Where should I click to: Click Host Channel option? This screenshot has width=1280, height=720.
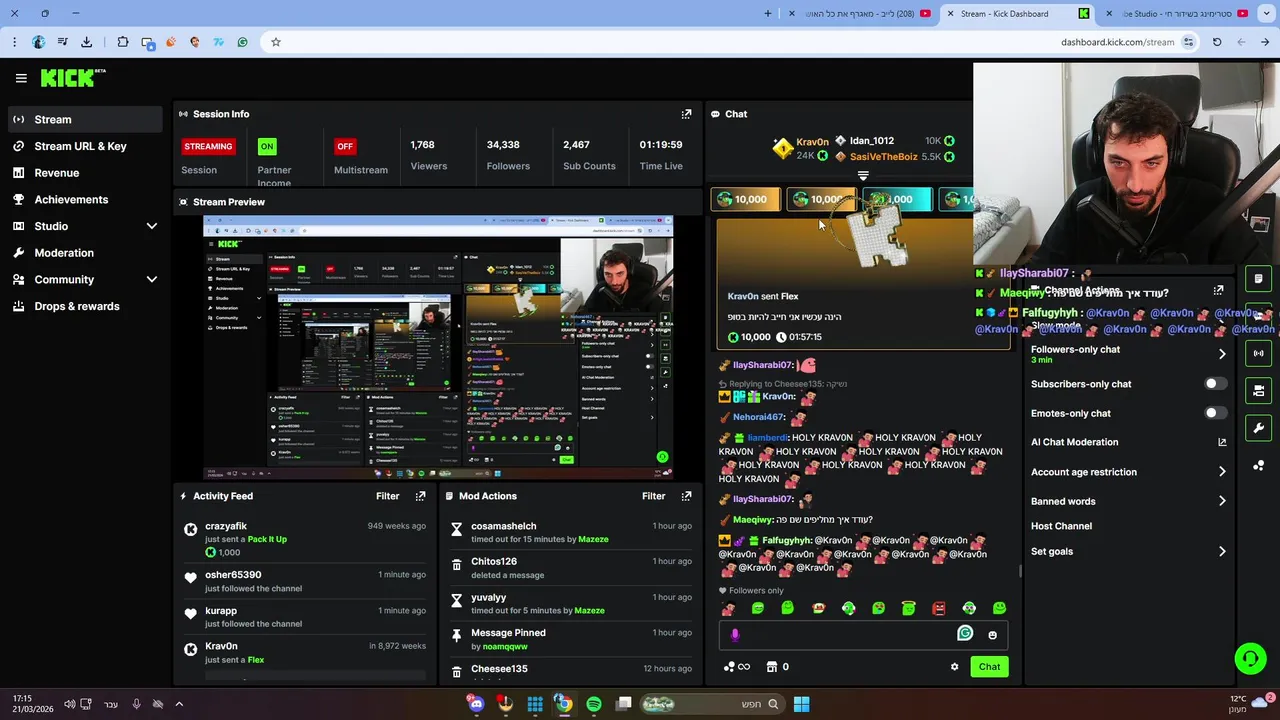coord(1061,526)
